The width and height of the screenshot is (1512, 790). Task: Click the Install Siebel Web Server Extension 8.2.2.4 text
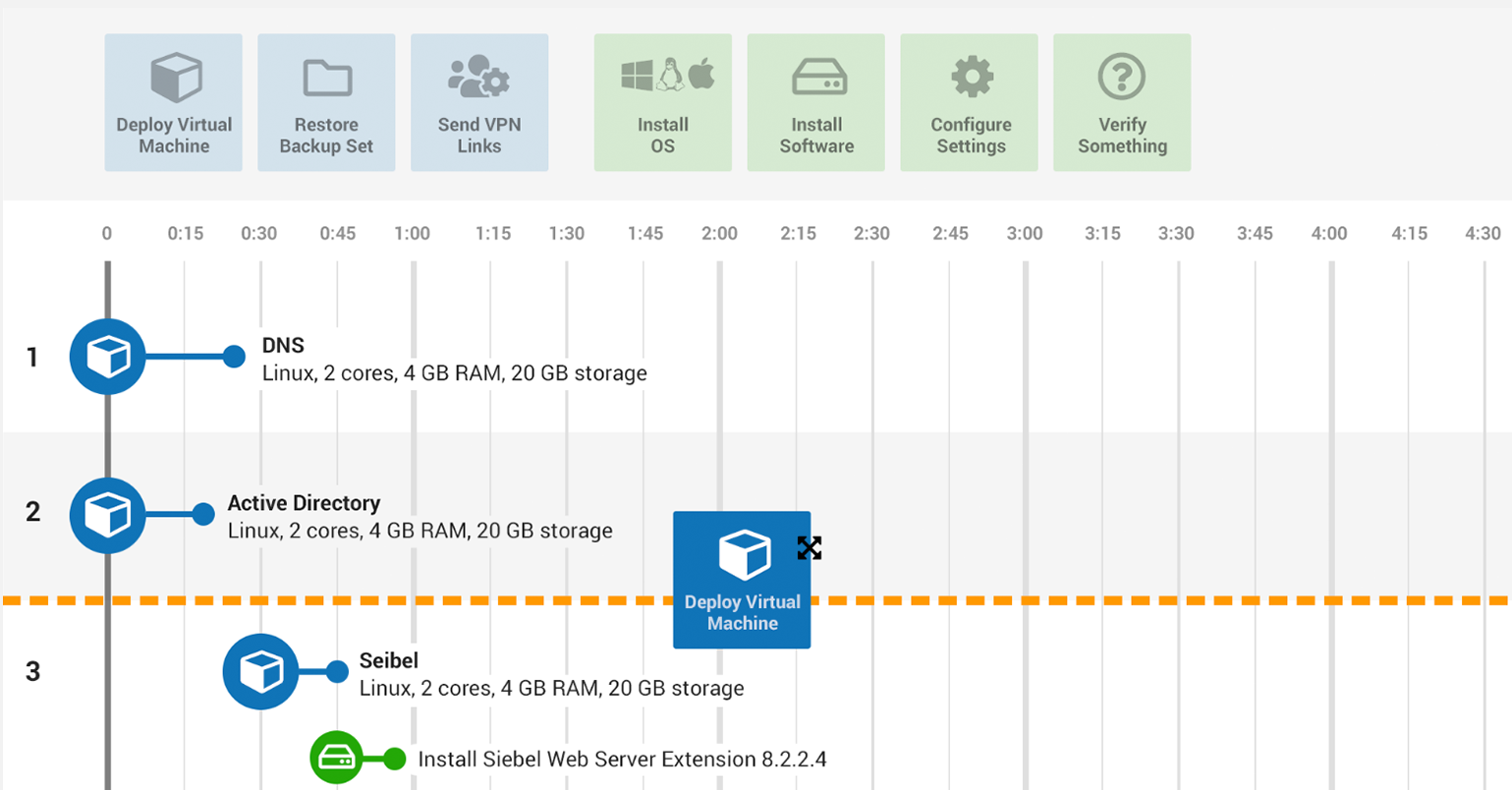pos(623,759)
